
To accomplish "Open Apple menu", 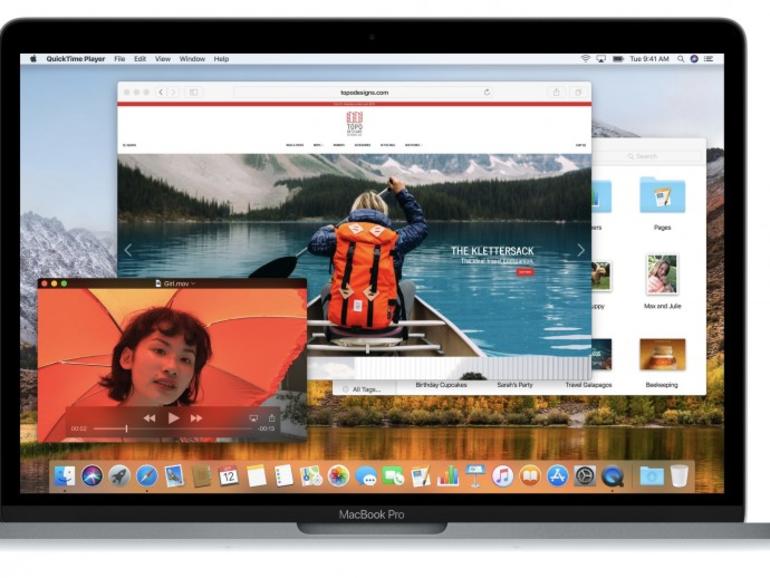I will (x=33, y=59).
